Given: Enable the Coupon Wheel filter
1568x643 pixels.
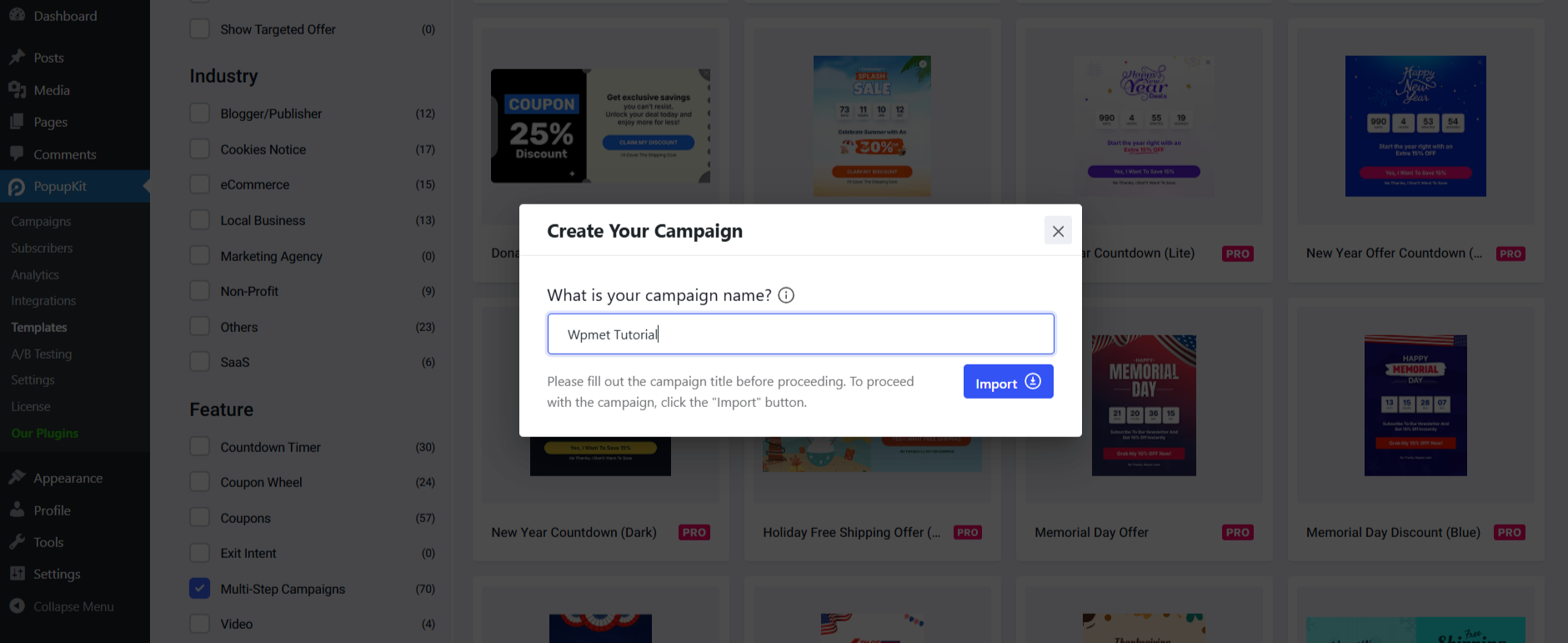Looking at the screenshot, I should pyautogui.click(x=199, y=481).
